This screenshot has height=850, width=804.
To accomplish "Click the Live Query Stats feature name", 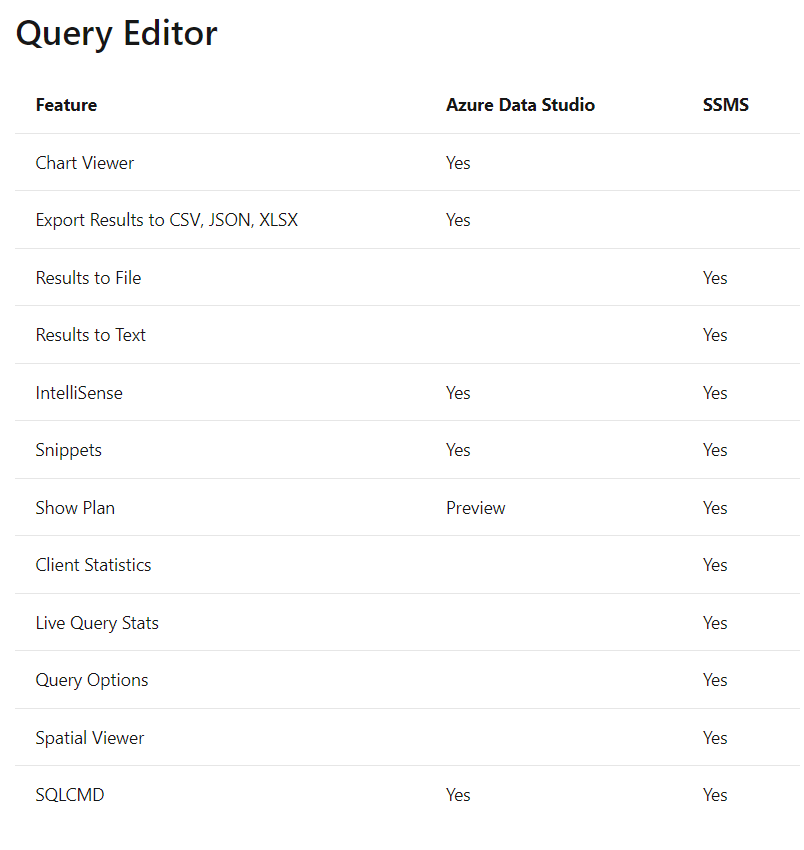I will 97,623.
